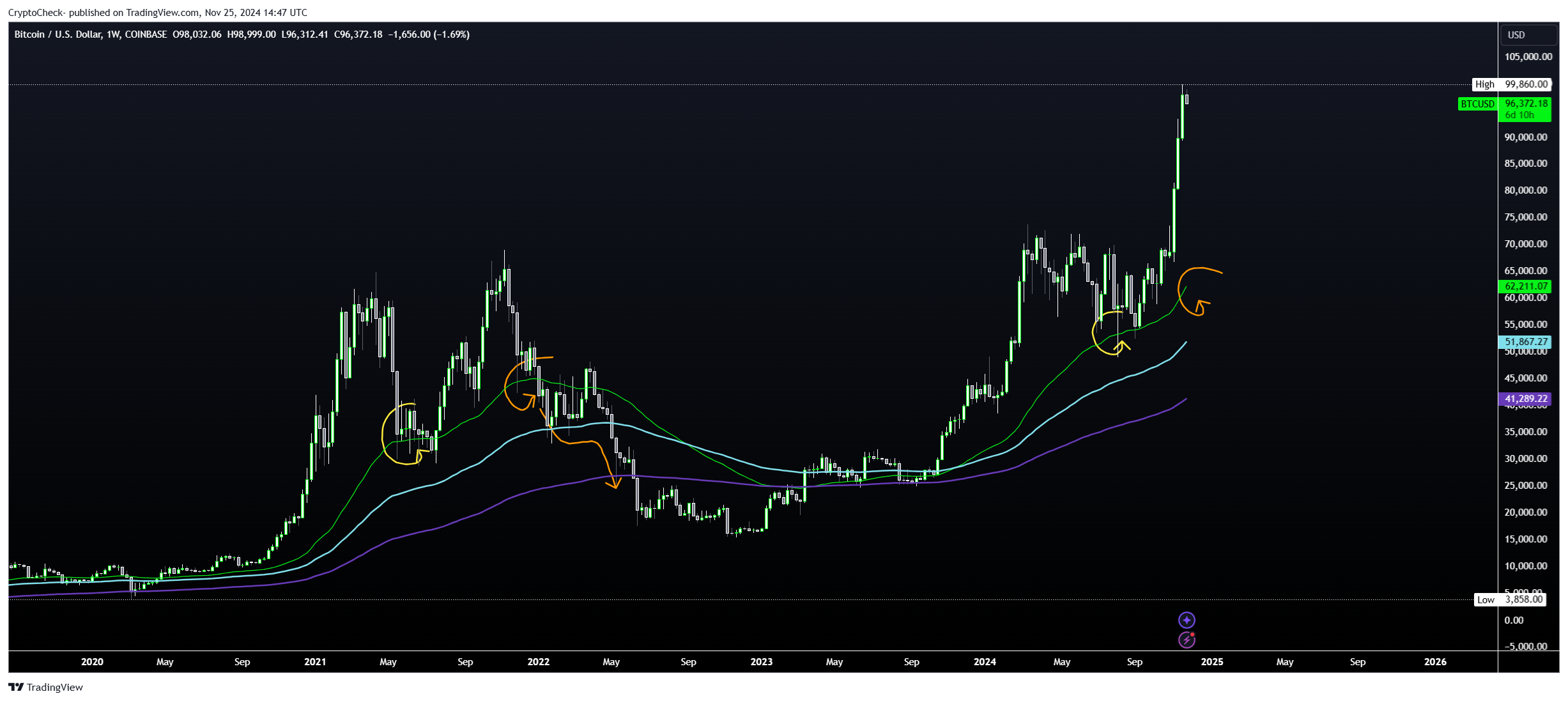Image resolution: width=1568 pixels, height=701 pixels.
Task: Click the Low 3,858.00 price label
Action: point(1510,599)
